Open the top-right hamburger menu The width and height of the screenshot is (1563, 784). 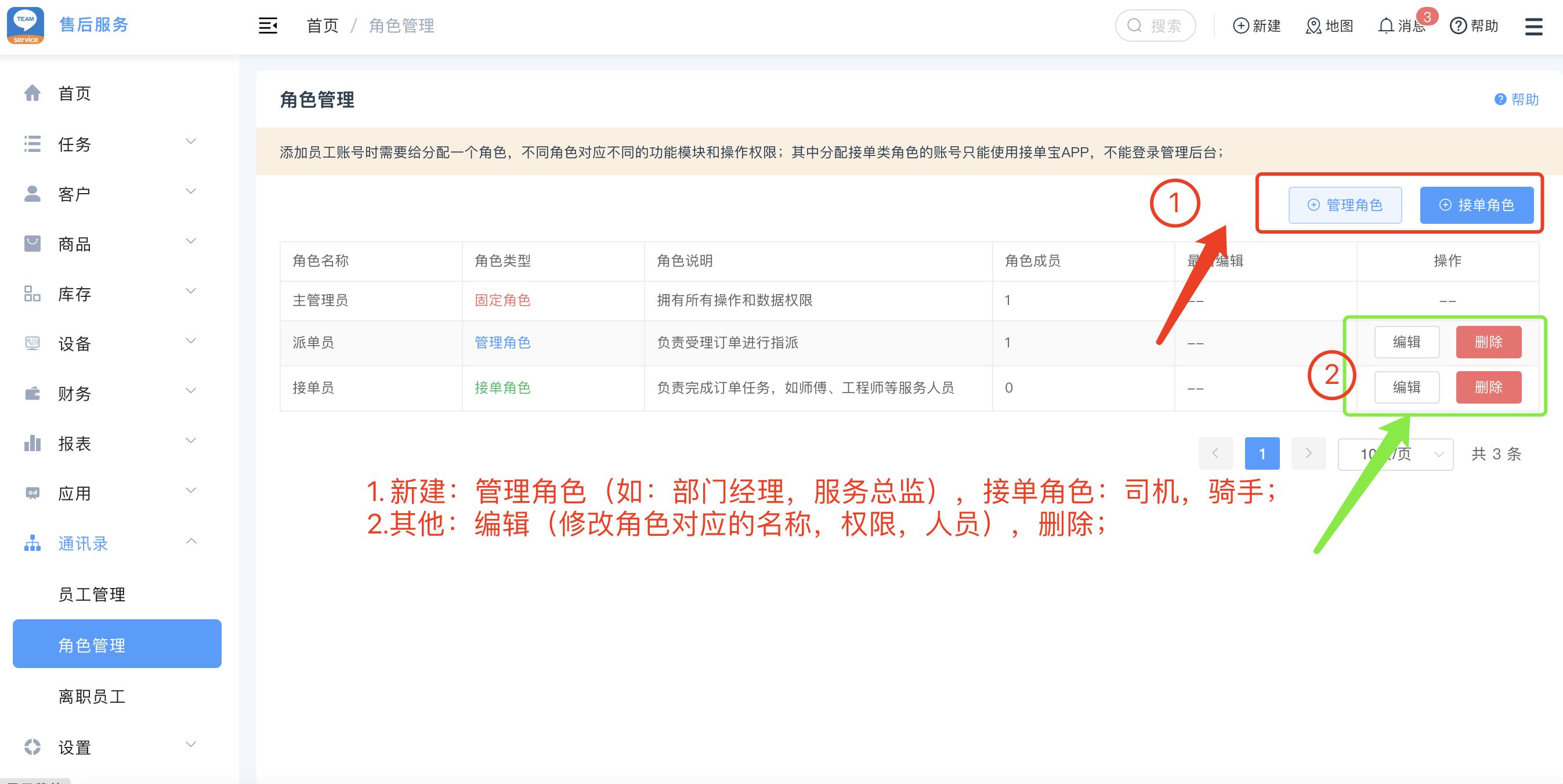tap(1533, 26)
